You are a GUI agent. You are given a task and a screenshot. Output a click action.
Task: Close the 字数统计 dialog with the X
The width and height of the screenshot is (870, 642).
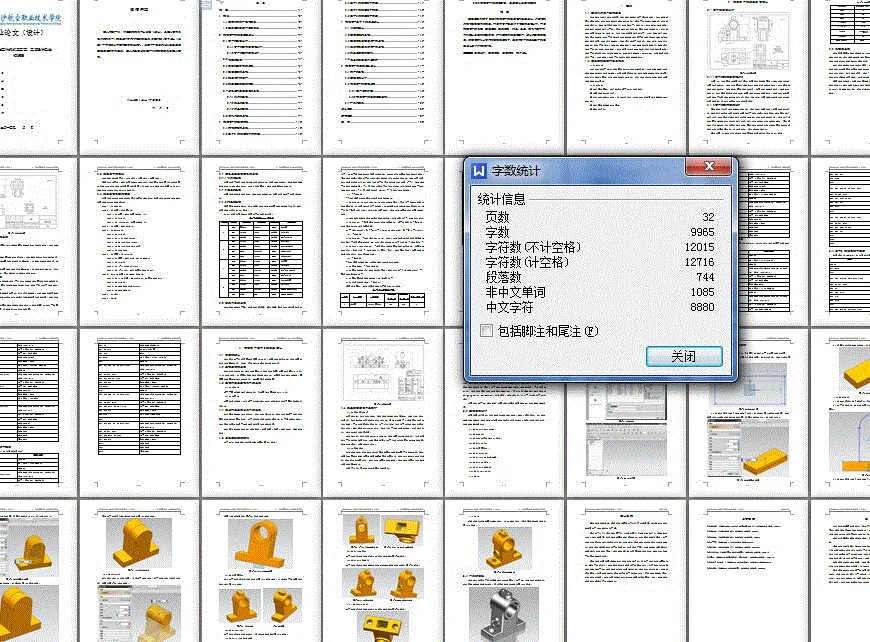pyautogui.click(x=710, y=167)
